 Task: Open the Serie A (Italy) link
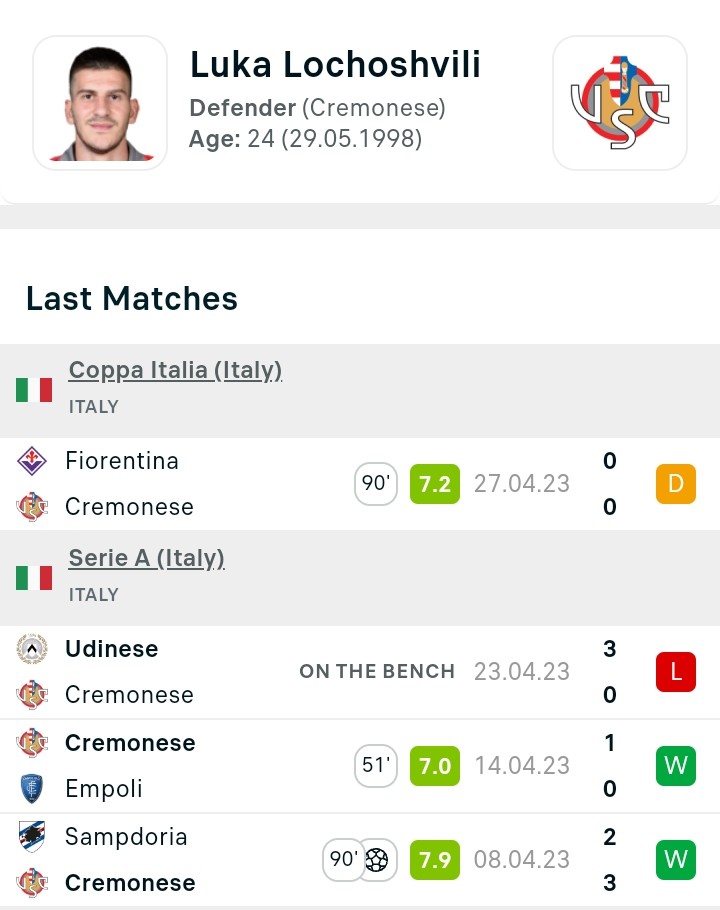point(146,558)
